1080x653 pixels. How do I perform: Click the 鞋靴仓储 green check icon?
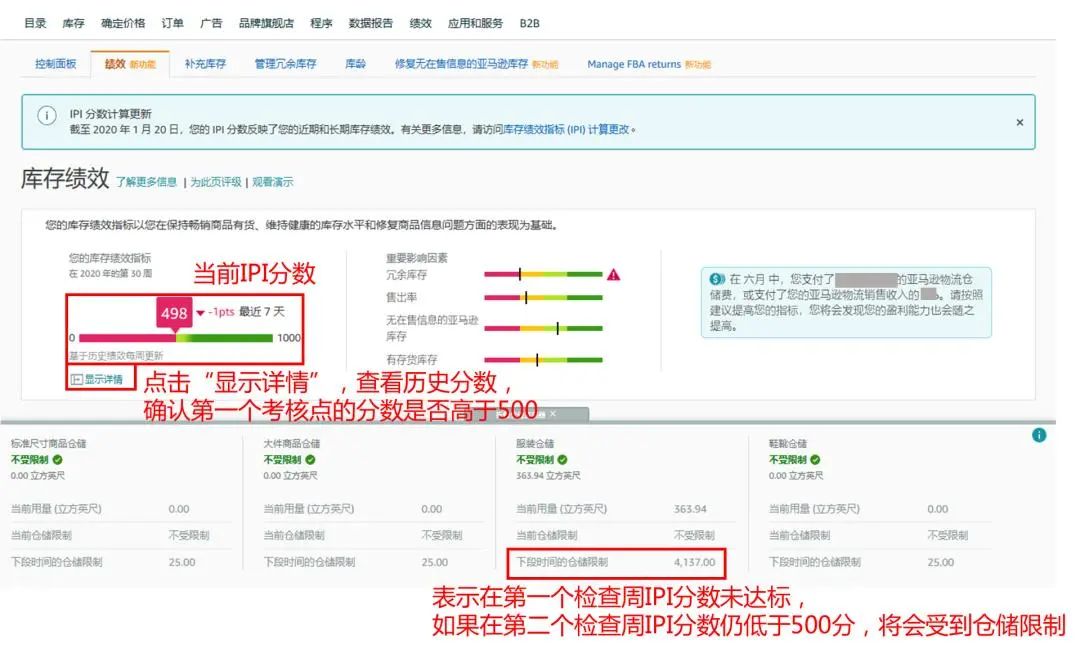(816, 459)
